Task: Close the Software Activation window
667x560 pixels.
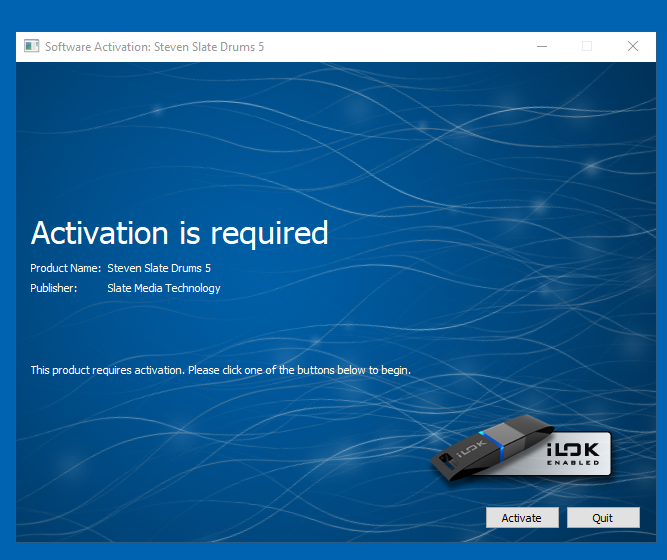Action: (633, 46)
